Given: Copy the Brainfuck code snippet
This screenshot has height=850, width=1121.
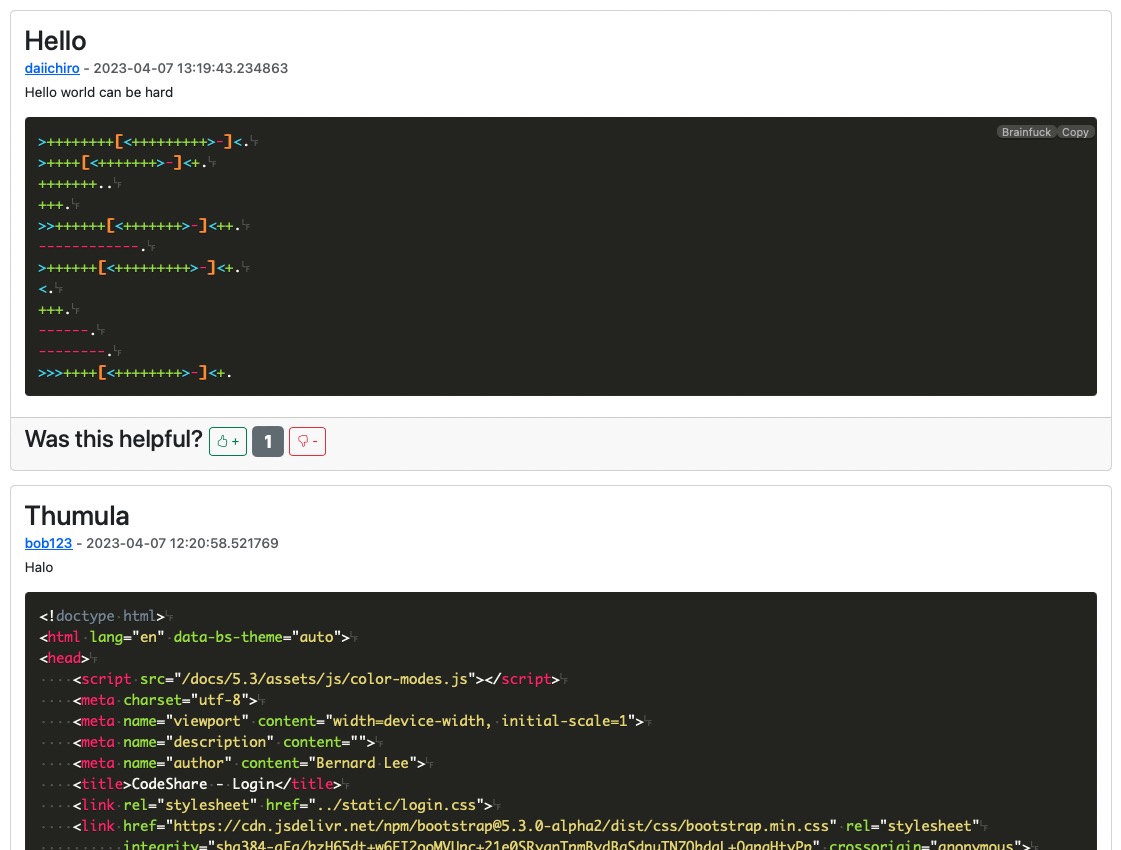Looking at the screenshot, I should click(1075, 132).
